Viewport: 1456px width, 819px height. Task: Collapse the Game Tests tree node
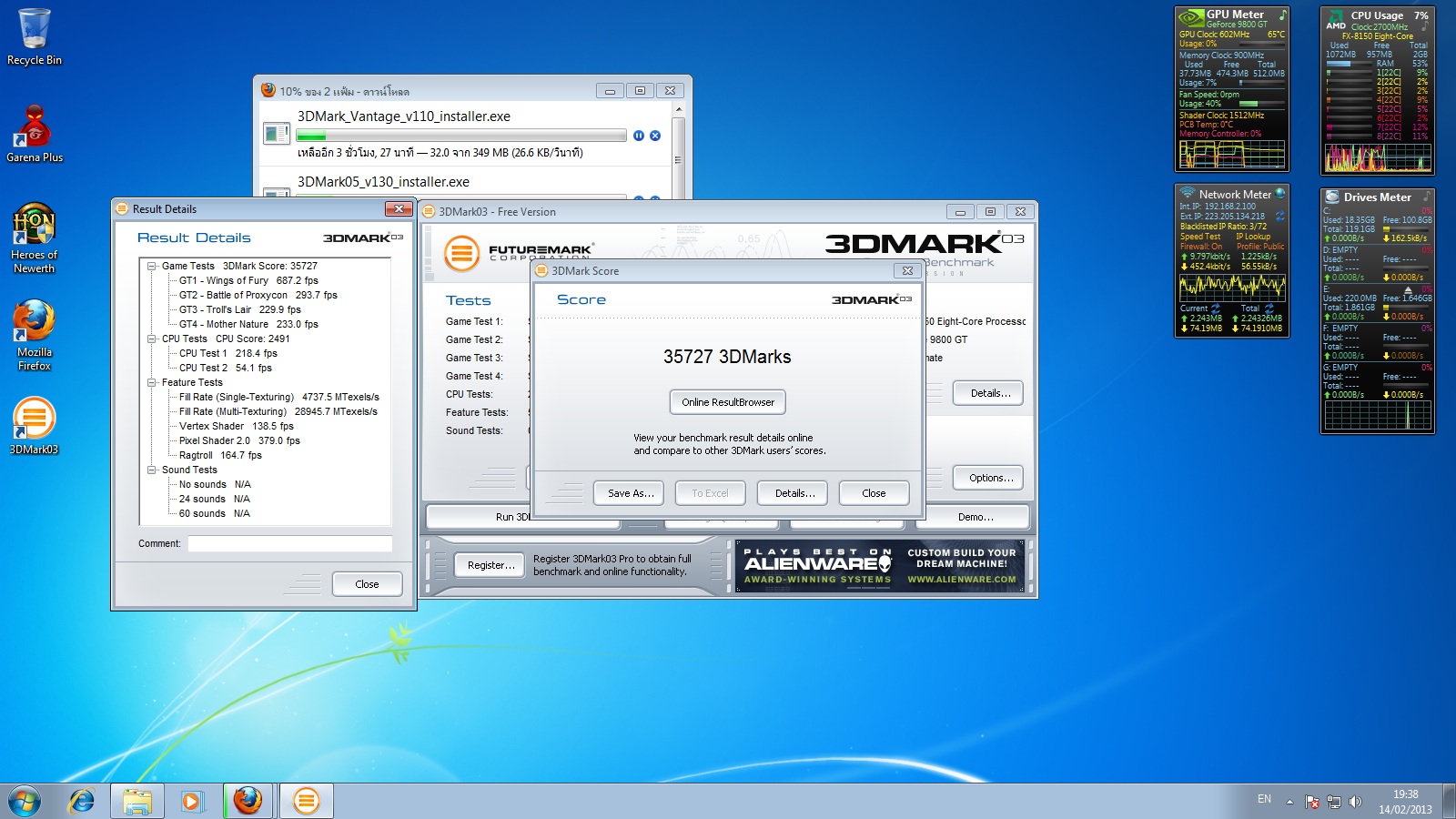[x=152, y=266]
